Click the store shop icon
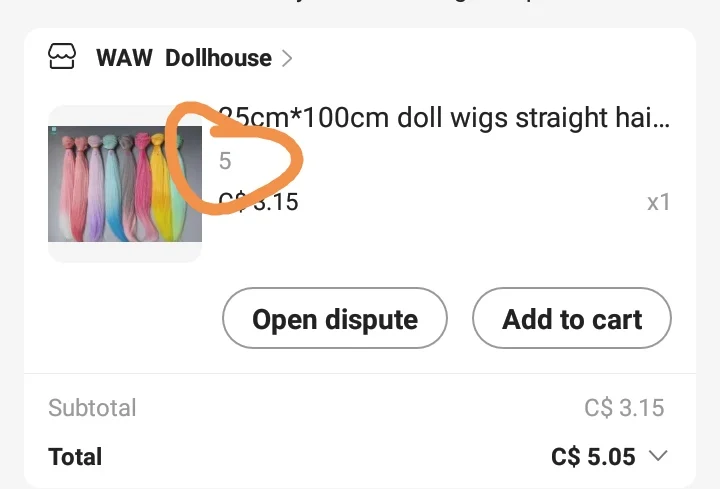This screenshot has width=720, height=489. click(x=62, y=56)
